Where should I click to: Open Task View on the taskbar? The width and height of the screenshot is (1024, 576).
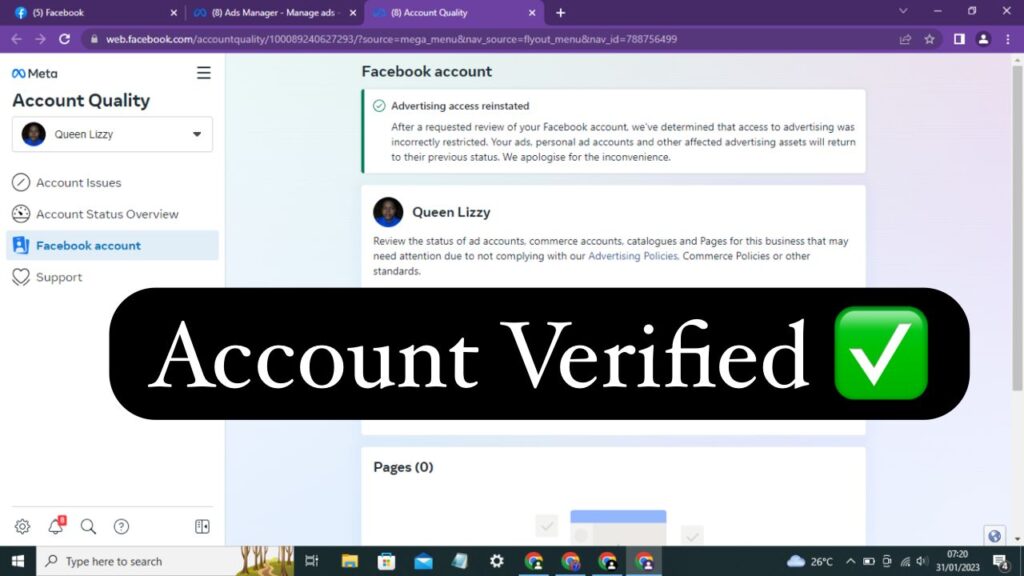(312, 561)
